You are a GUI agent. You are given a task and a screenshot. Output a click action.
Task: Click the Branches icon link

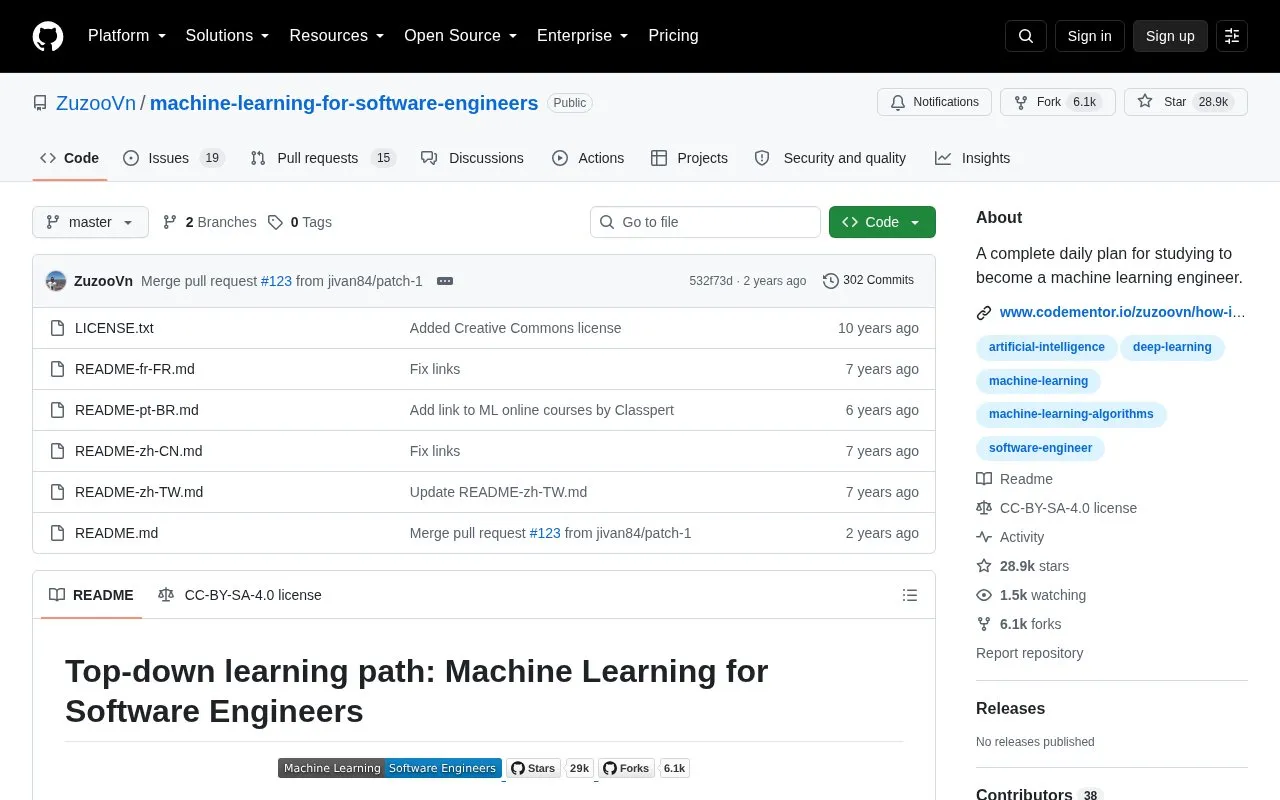coord(209,222)
